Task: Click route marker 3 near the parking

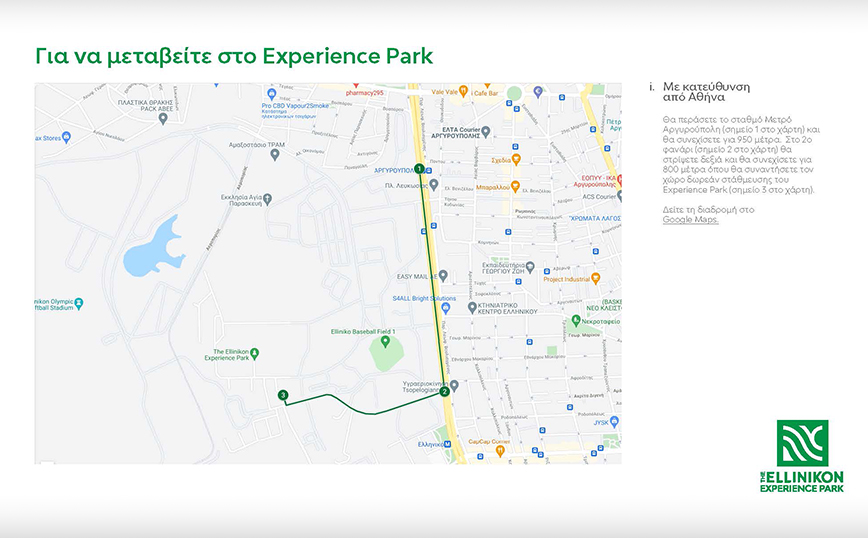Action: [x=283, y=396]
